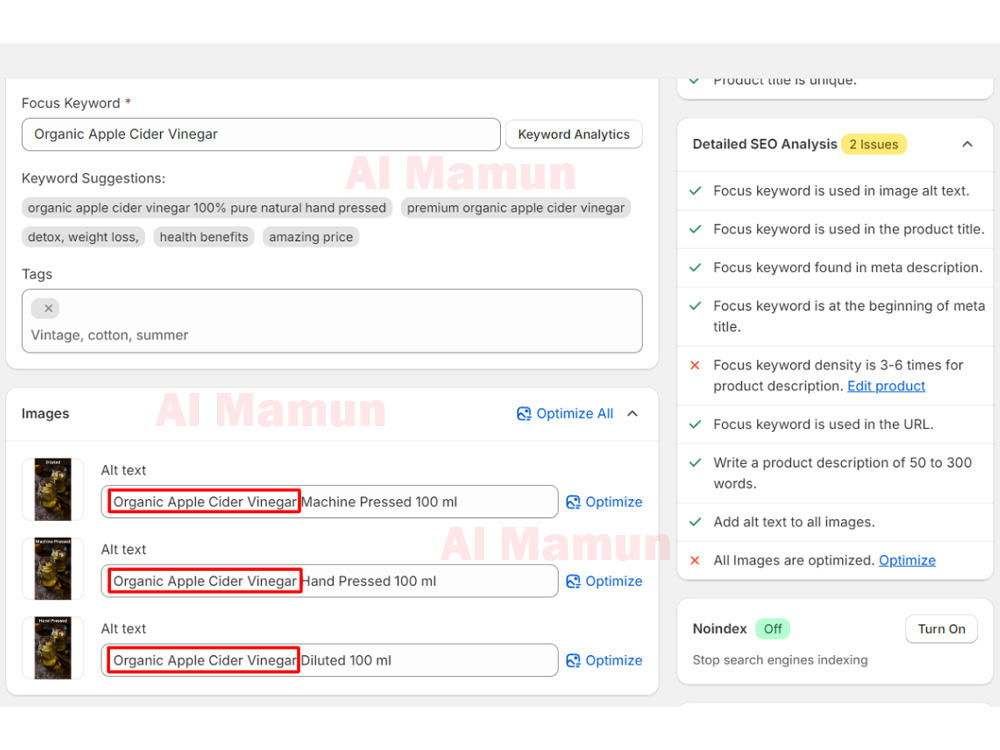
Task: Click the red X icon for keyword density
Action: 695,365
